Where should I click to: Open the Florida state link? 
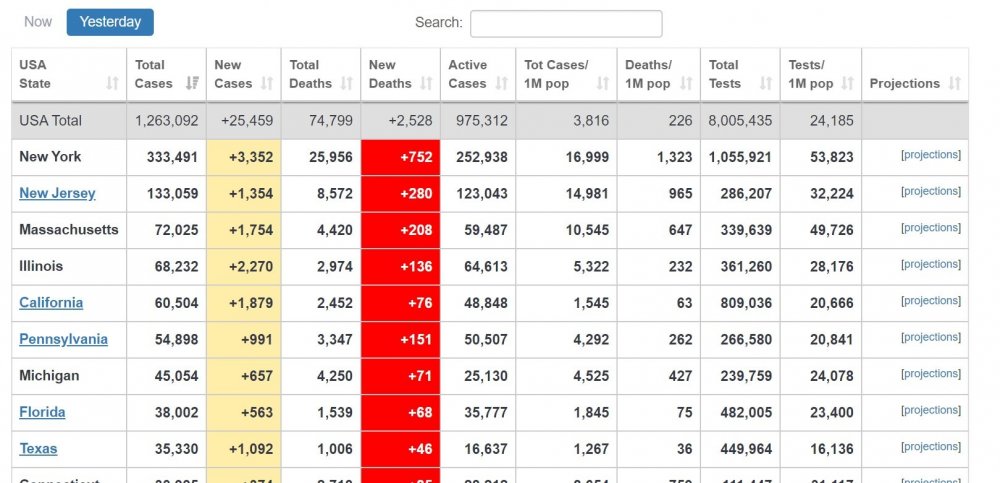(42, 412)
